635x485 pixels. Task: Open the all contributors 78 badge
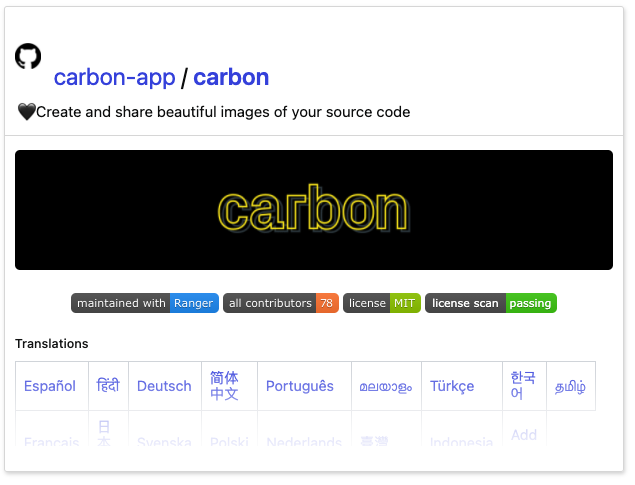(x=281, y=303)
